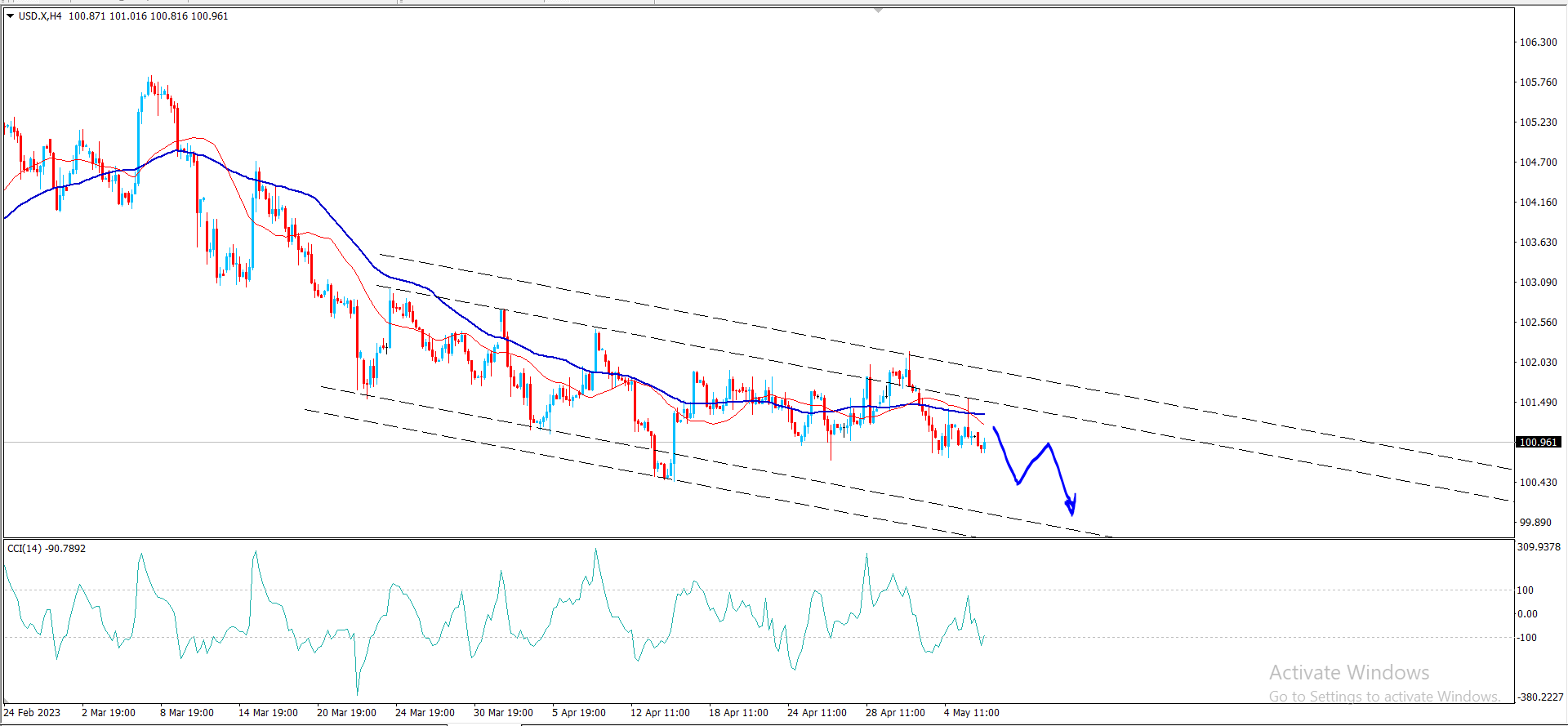Click the chart shift triangle marker at top
The height and width of the screenshot is (726, 1568).
click(878, 11)
